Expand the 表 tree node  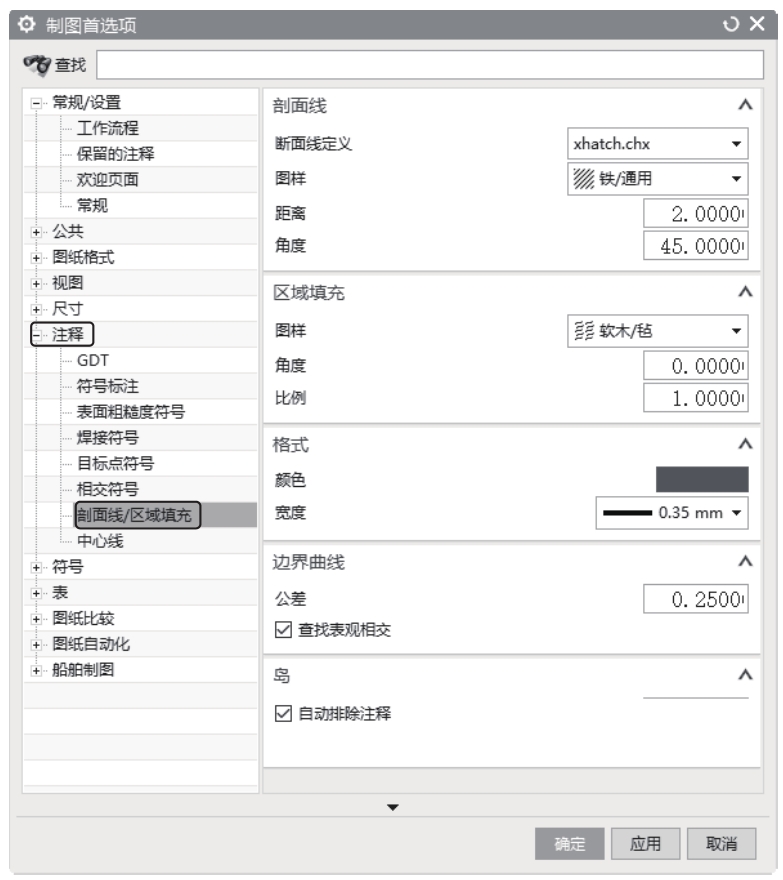[36, 593]
